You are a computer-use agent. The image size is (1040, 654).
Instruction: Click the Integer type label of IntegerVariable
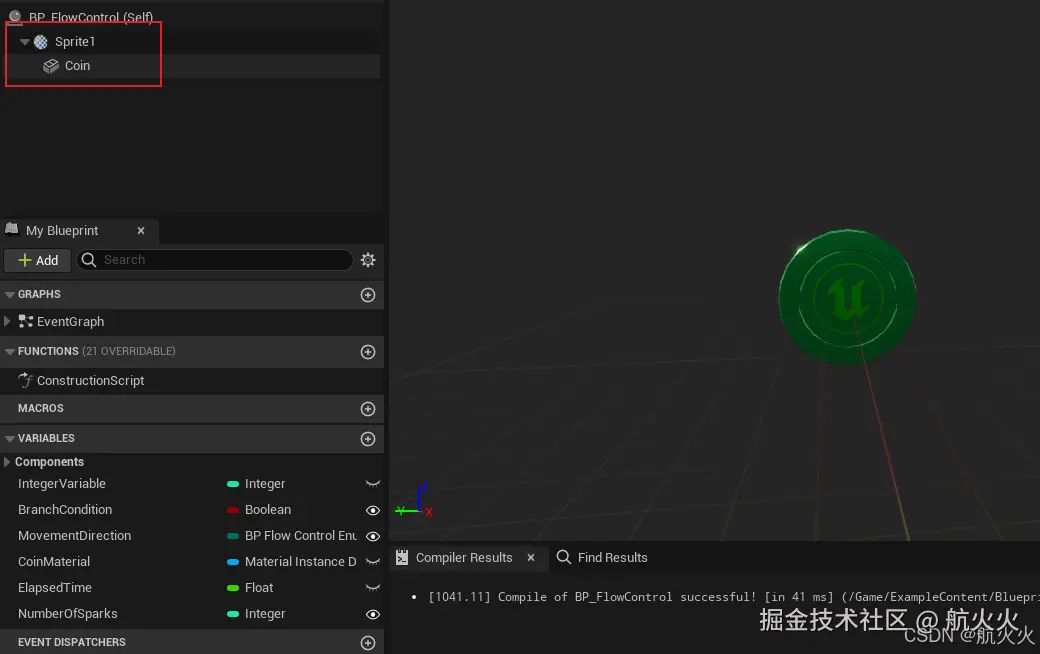pyautogui.click(x=265, y=484)
